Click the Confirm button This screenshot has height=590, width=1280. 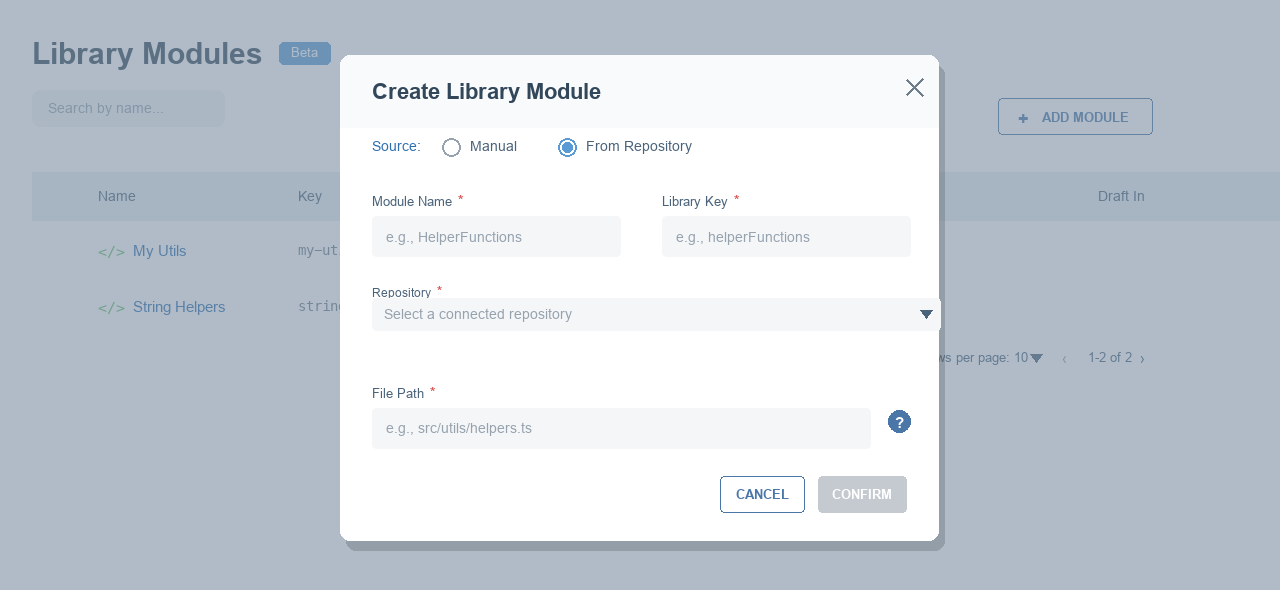coord(862,494)
